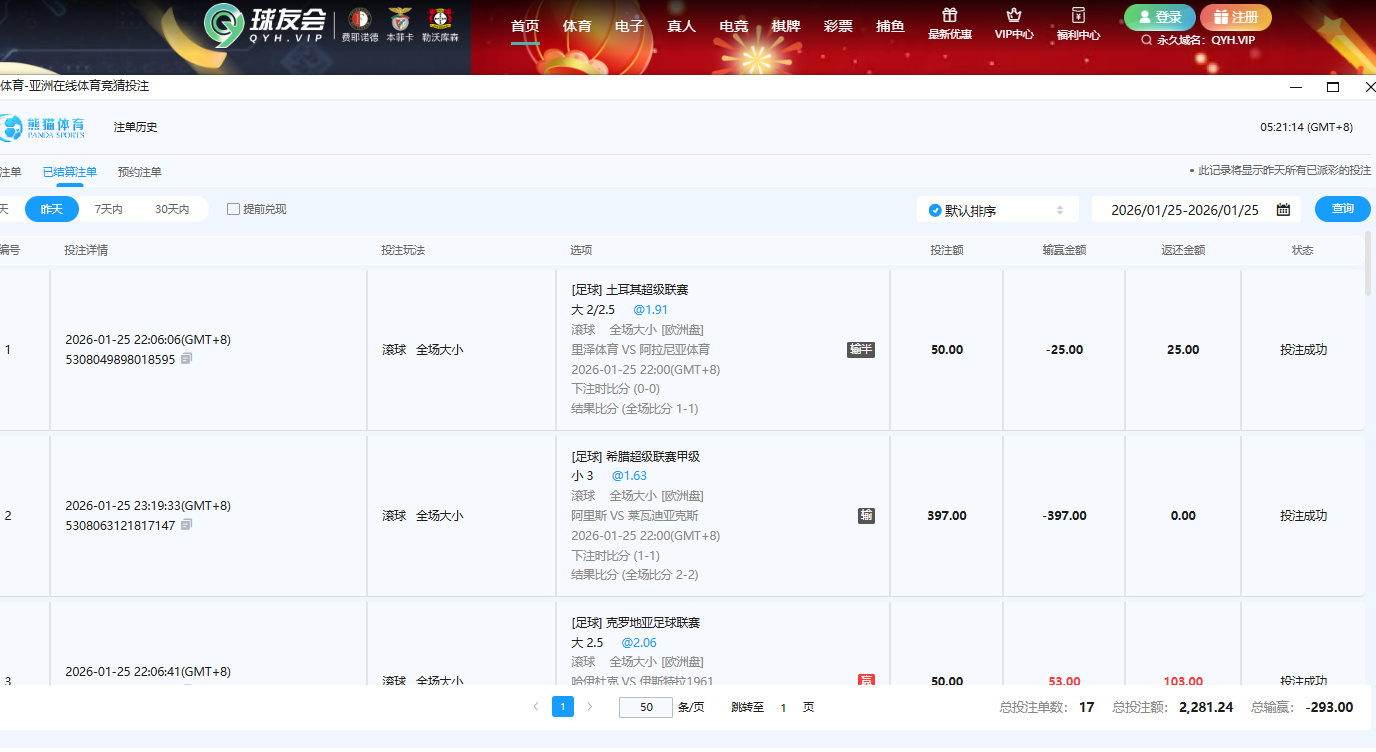The width and height of the screenshot is (1376, 752).
Task: Enable the 提前兑现 checkbox
Action: pyautogui.click(x=233, y=209)
